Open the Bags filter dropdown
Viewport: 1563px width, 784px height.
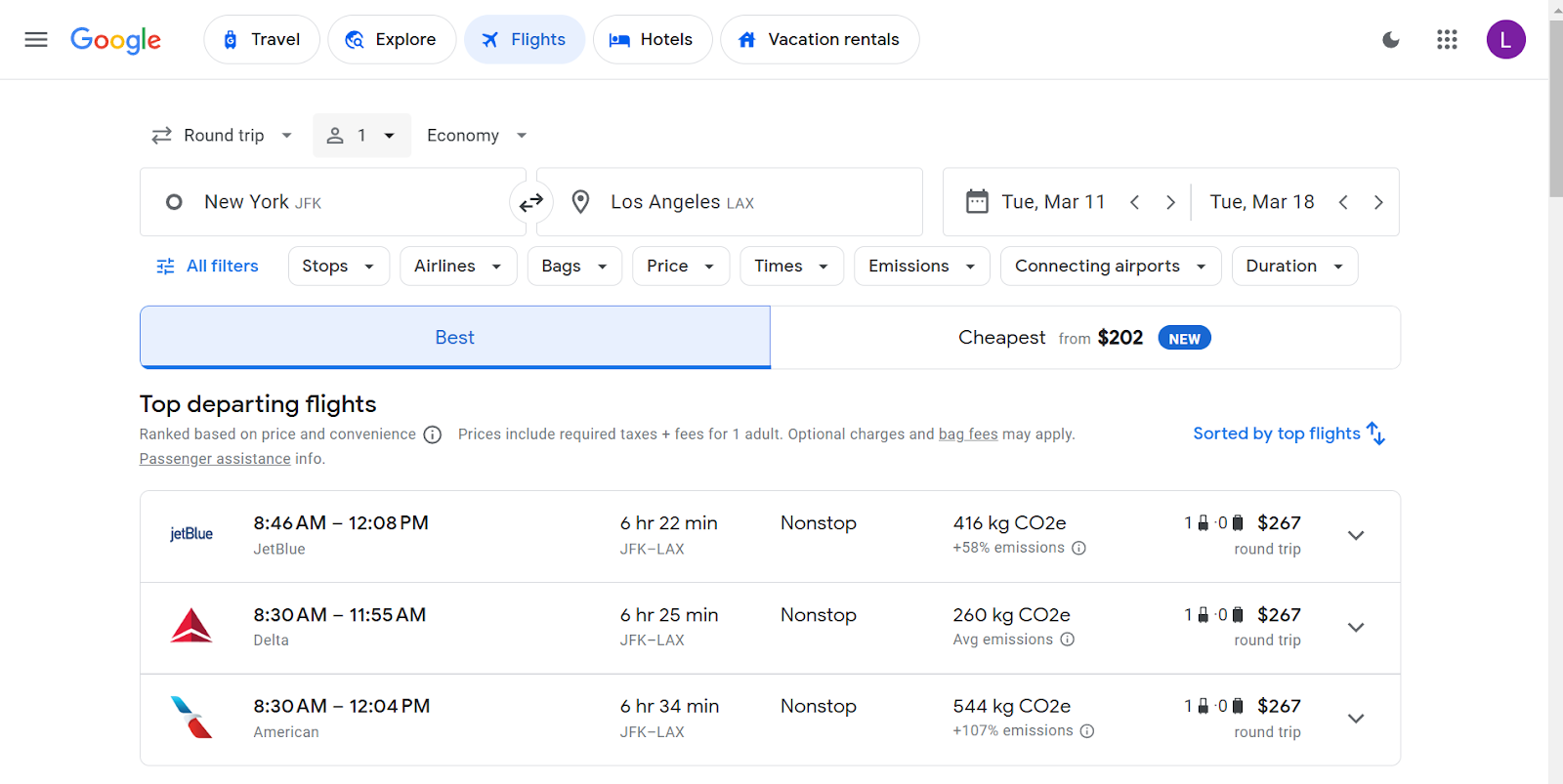point(574,267)
